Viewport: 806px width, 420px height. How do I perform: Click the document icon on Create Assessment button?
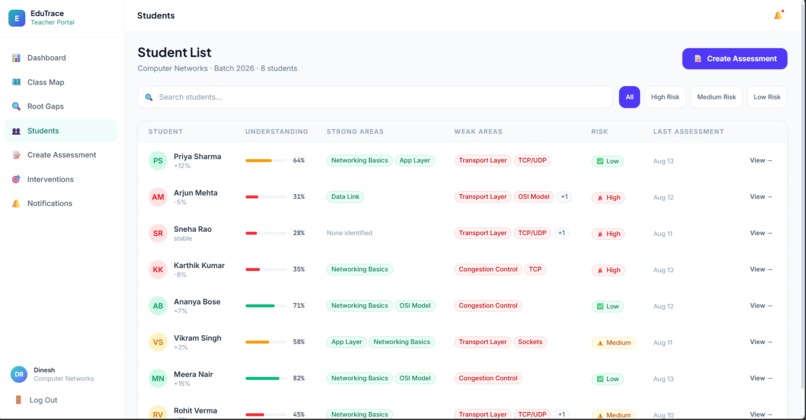(x=698, y=59)
